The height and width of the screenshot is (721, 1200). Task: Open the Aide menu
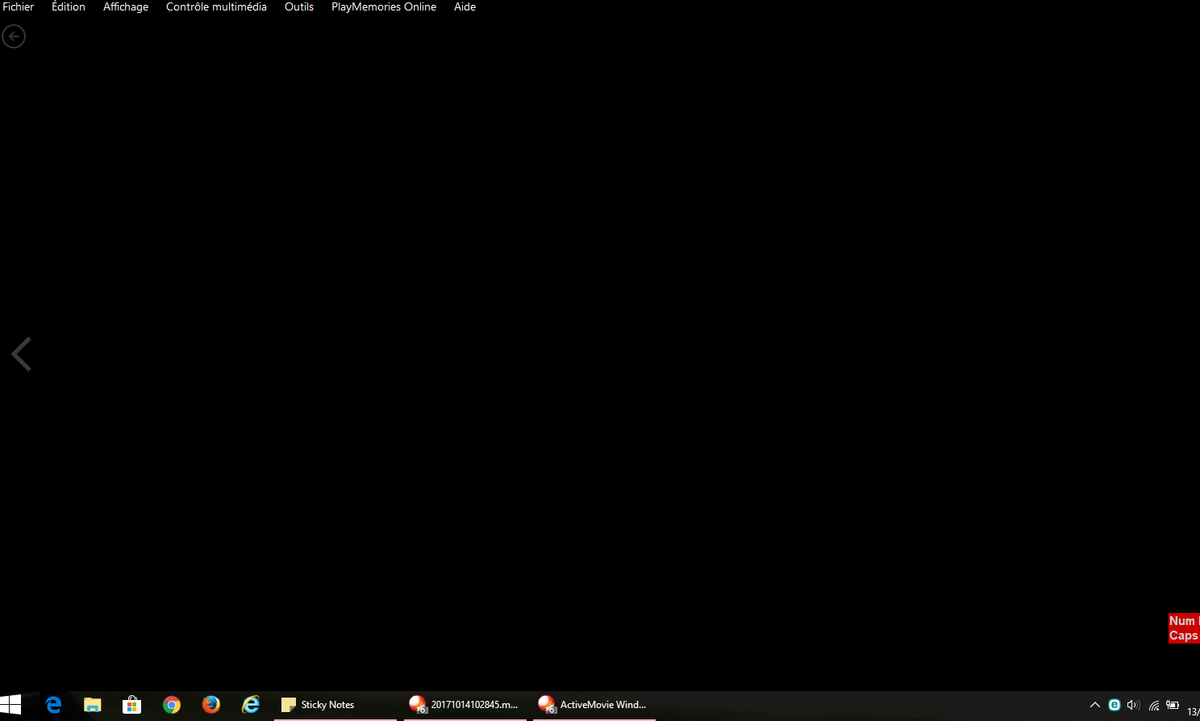pos(464,7)
